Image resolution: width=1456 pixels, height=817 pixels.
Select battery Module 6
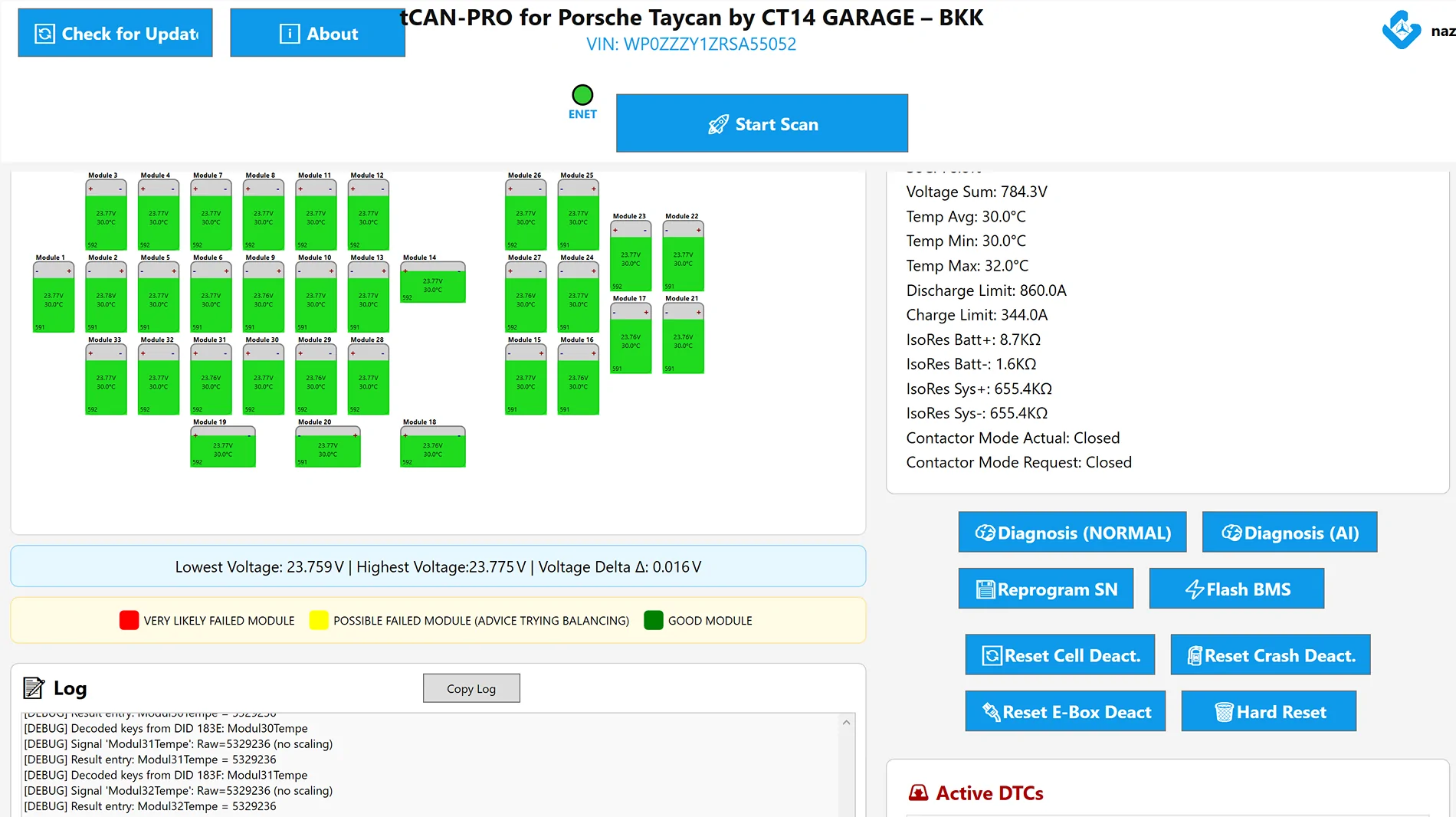tap(211, 297)
